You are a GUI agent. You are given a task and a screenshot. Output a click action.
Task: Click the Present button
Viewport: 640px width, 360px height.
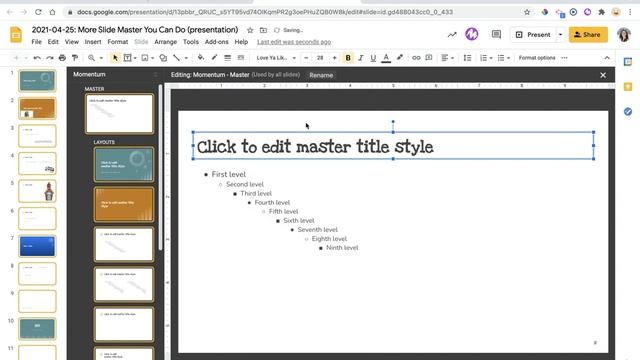[x=533, y=35]
